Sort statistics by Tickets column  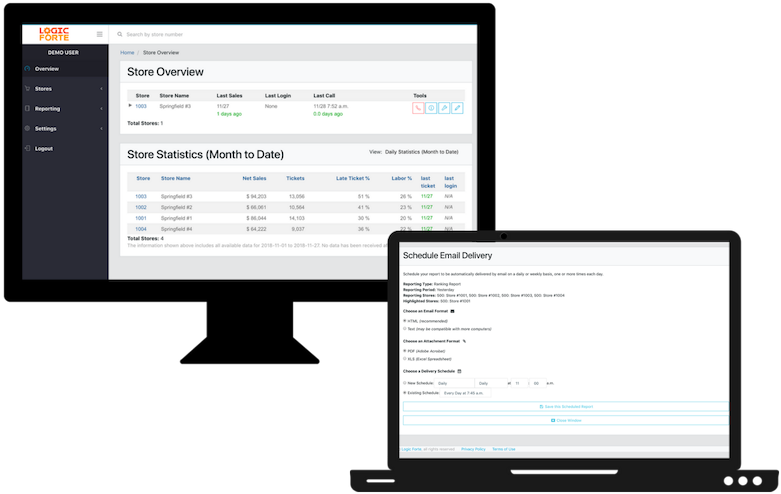pyautogui.click(x=295, y=178)
